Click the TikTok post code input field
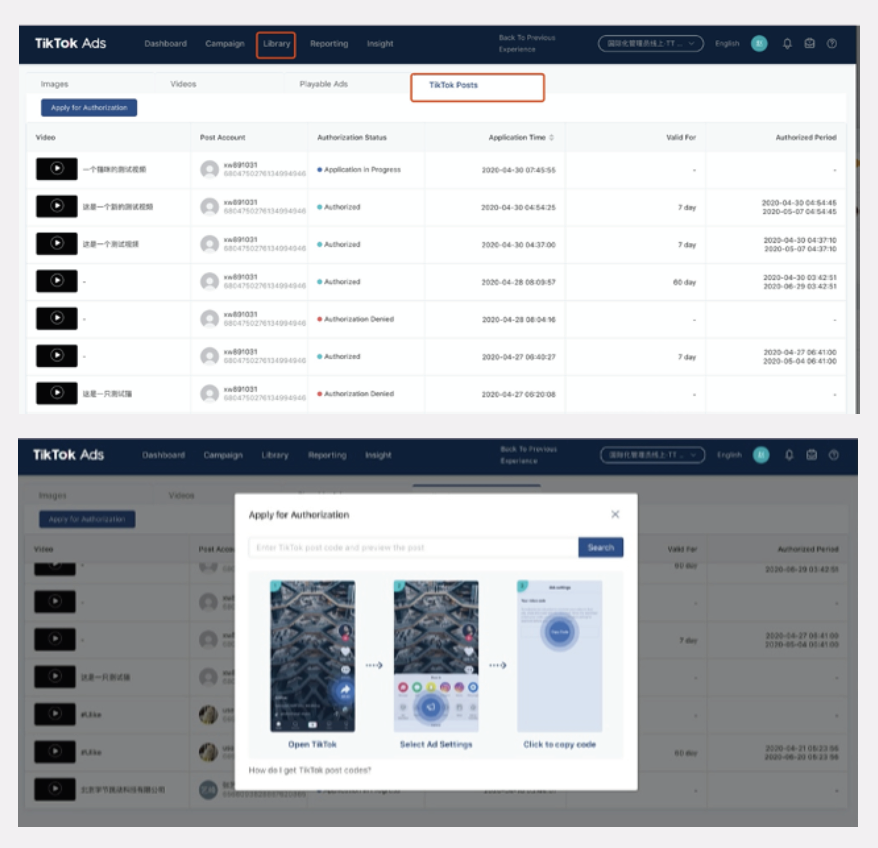This screenshot has width=878, height=848. [x=413, y=547]
